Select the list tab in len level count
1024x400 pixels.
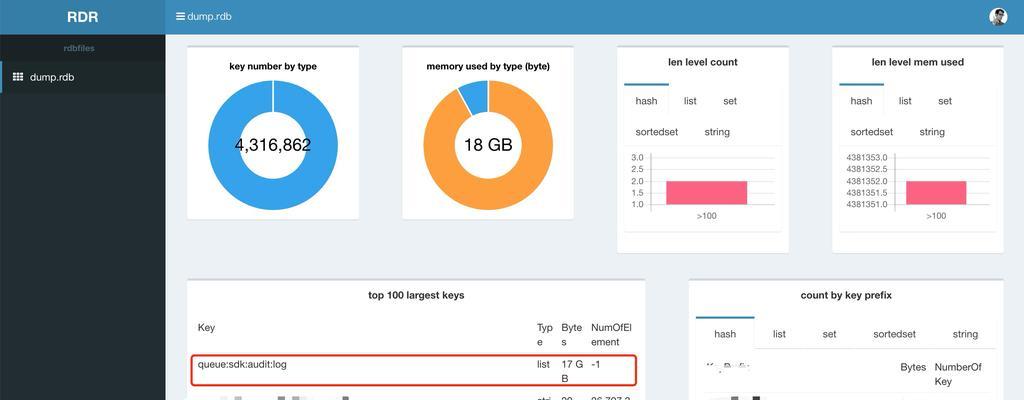point(690,101)
